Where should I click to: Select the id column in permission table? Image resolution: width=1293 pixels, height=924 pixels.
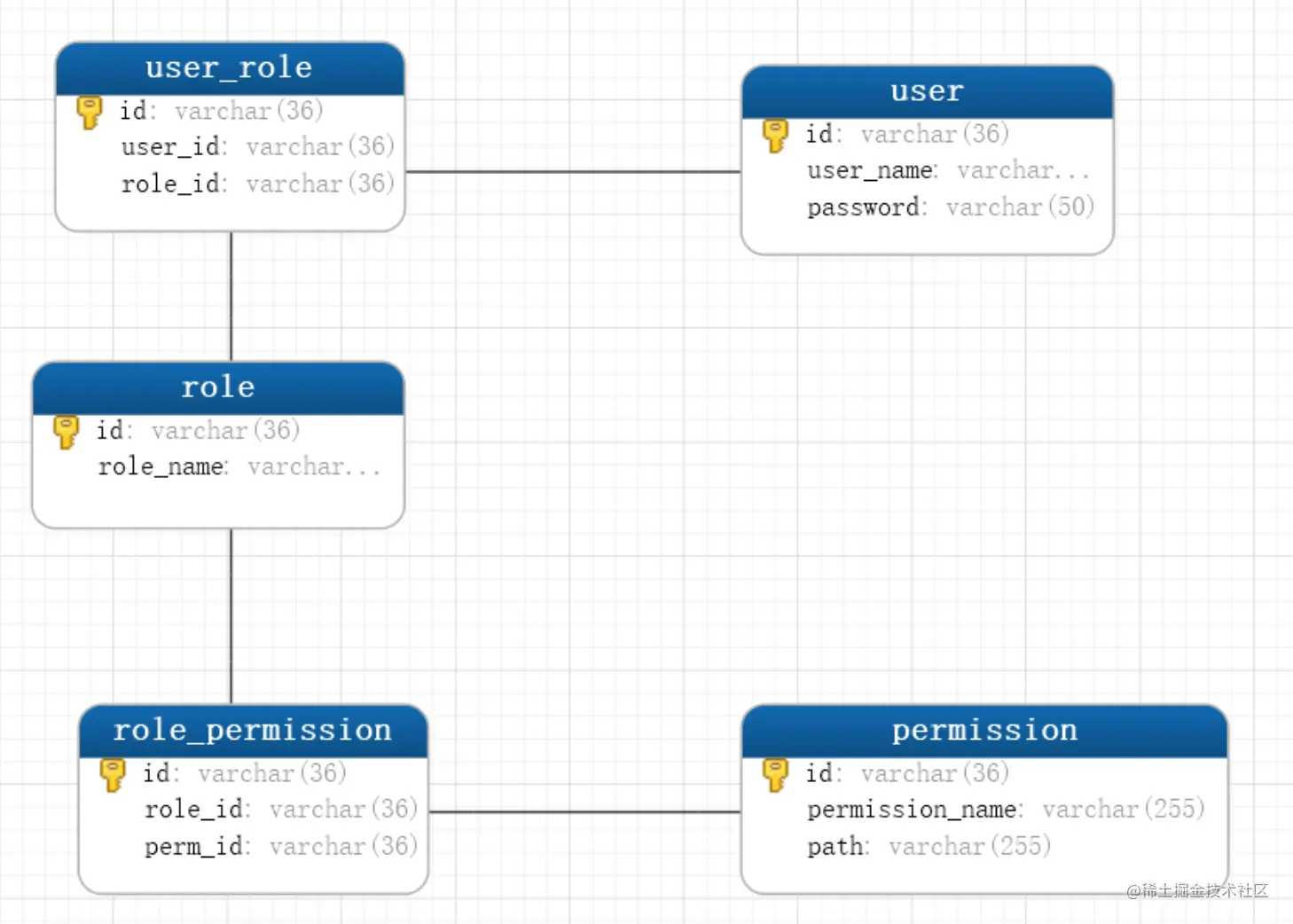click(907, 773)
